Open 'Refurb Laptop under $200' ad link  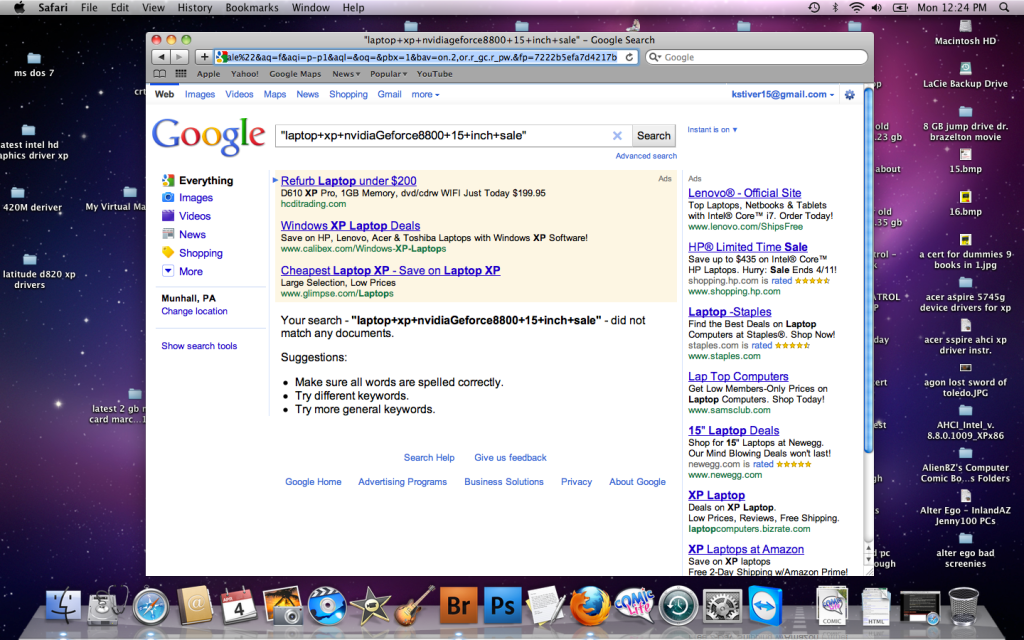349,181
